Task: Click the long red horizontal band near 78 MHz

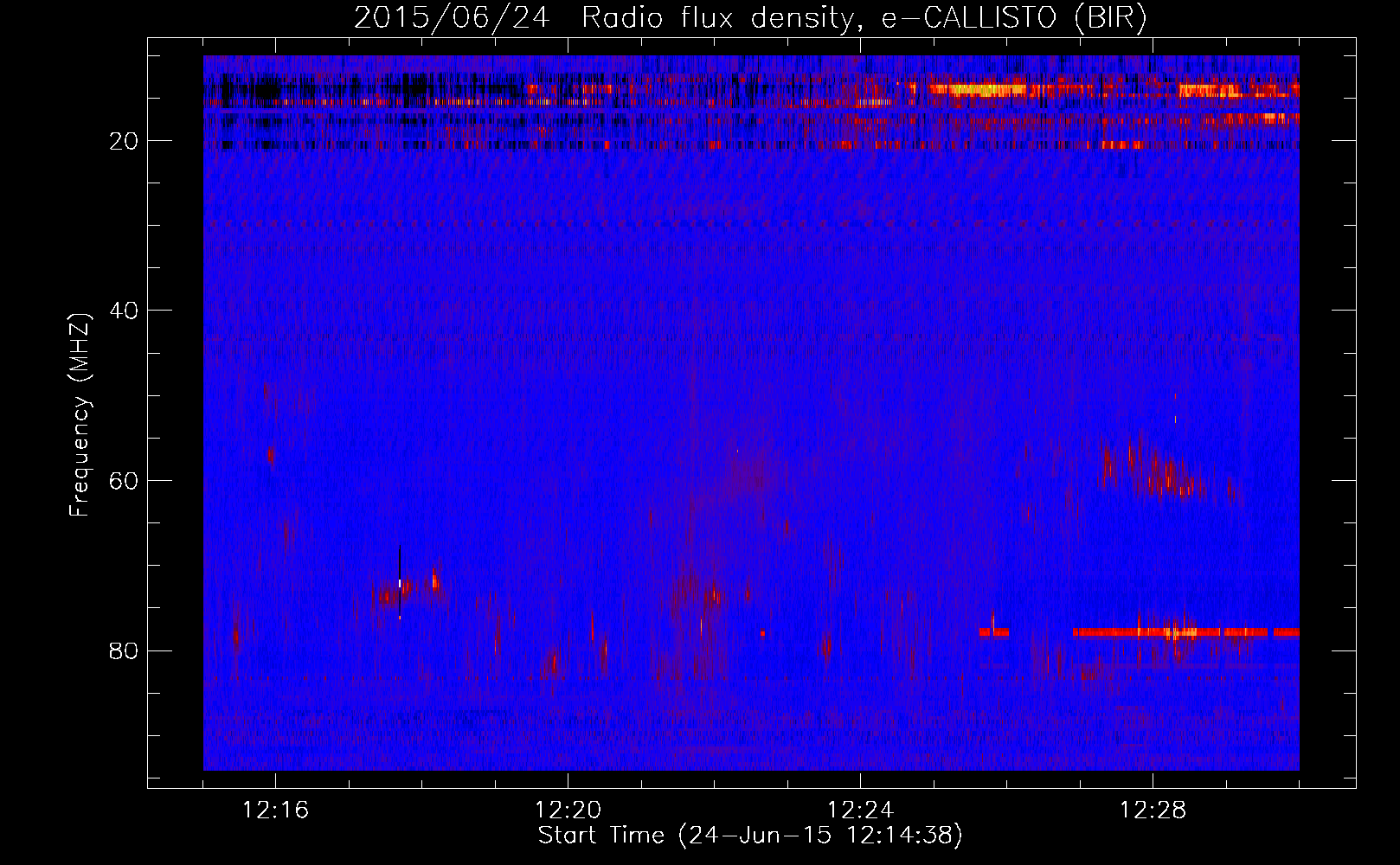Action: click(1185, 632)
